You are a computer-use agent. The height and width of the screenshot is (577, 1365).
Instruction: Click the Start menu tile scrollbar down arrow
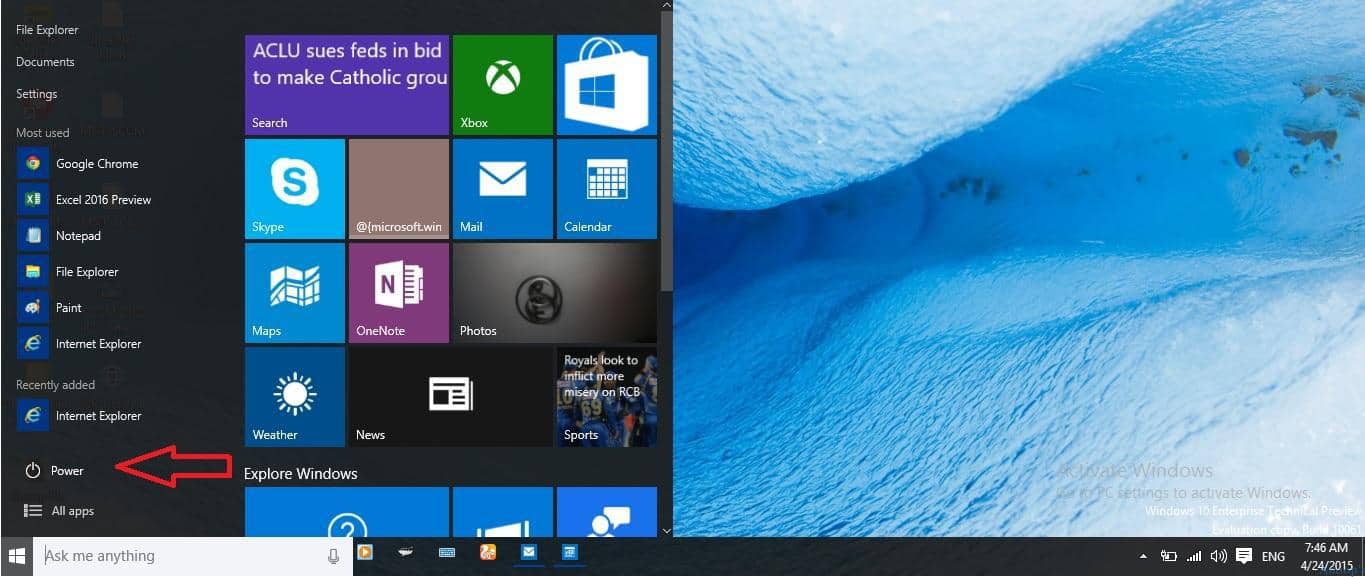point(667,530)
